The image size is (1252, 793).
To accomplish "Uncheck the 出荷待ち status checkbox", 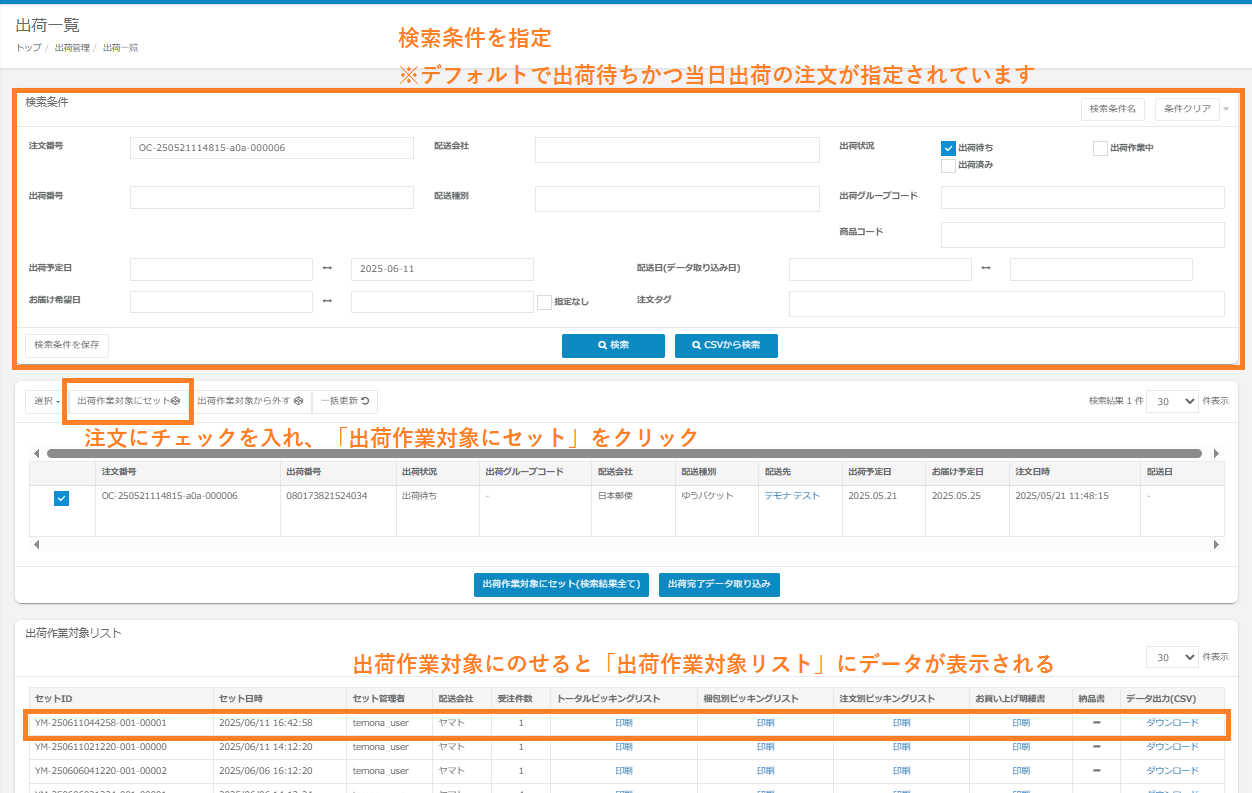I will pos(948,148).
